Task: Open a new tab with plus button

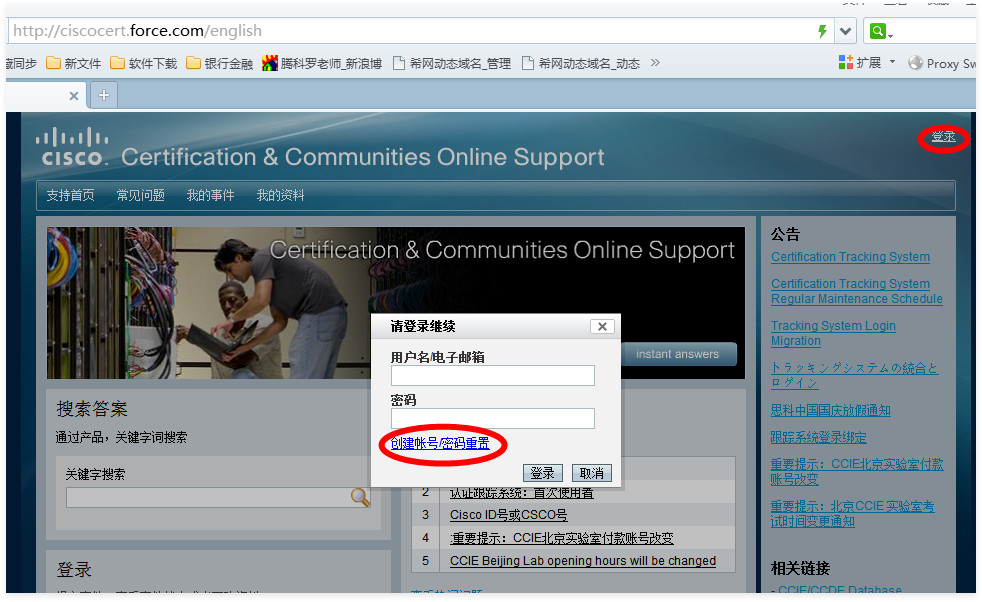Action: point(104,95)
